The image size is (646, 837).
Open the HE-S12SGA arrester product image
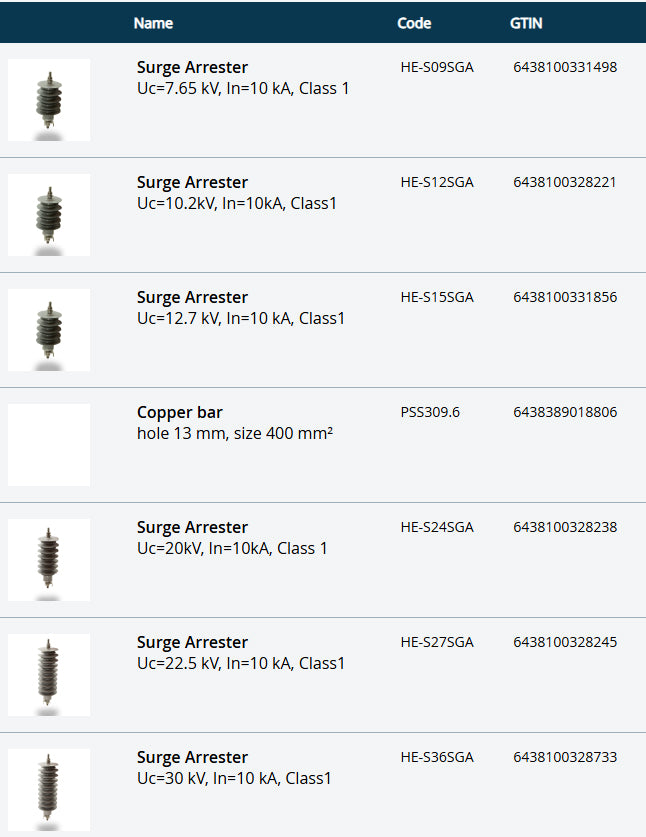pos(48,215)
